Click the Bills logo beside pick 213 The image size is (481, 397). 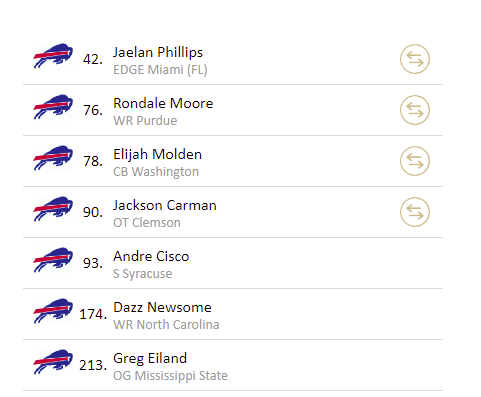point(53,362)
